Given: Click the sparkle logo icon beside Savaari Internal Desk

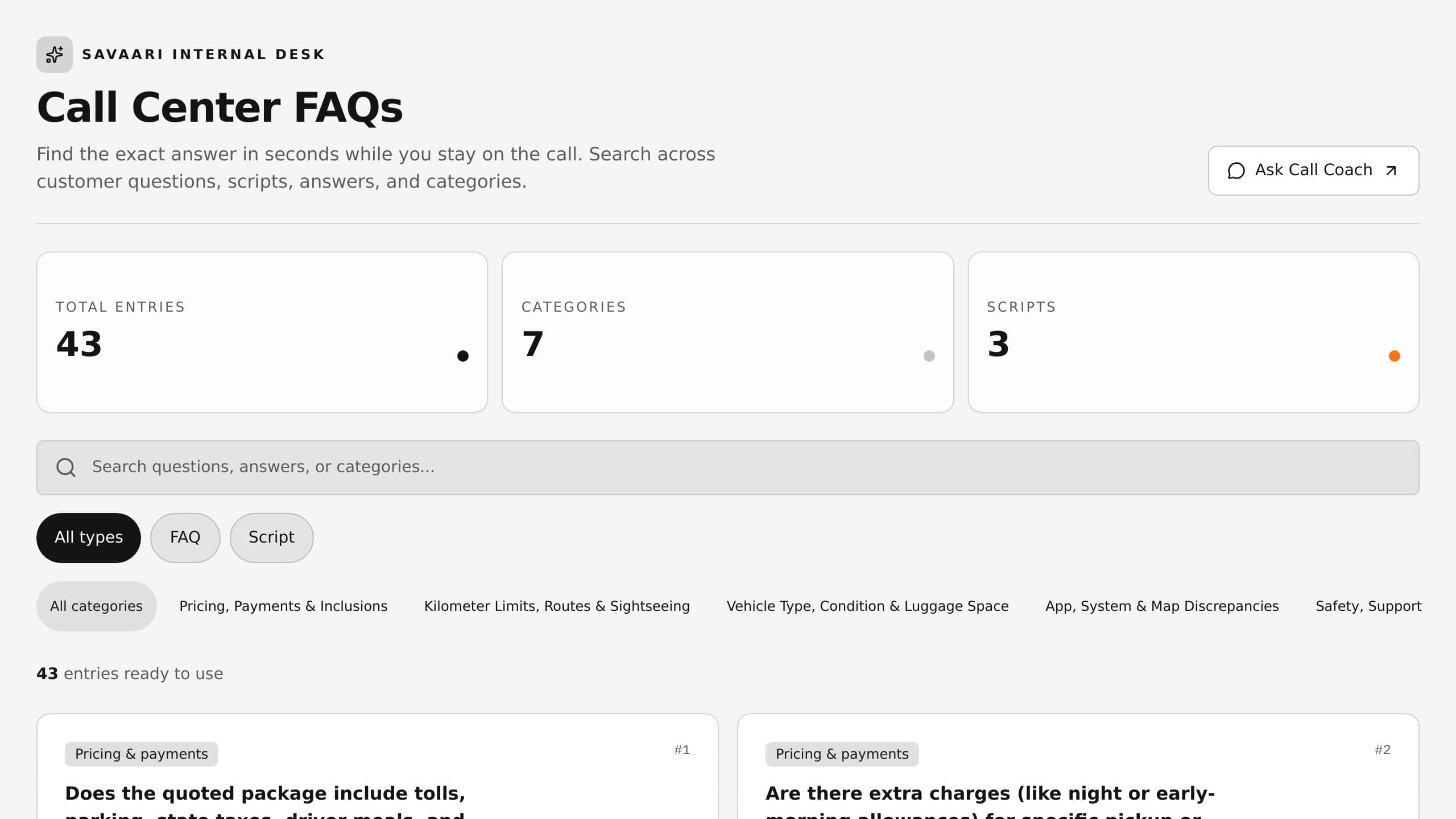Looking at the screenshot, I should [55, 55].
